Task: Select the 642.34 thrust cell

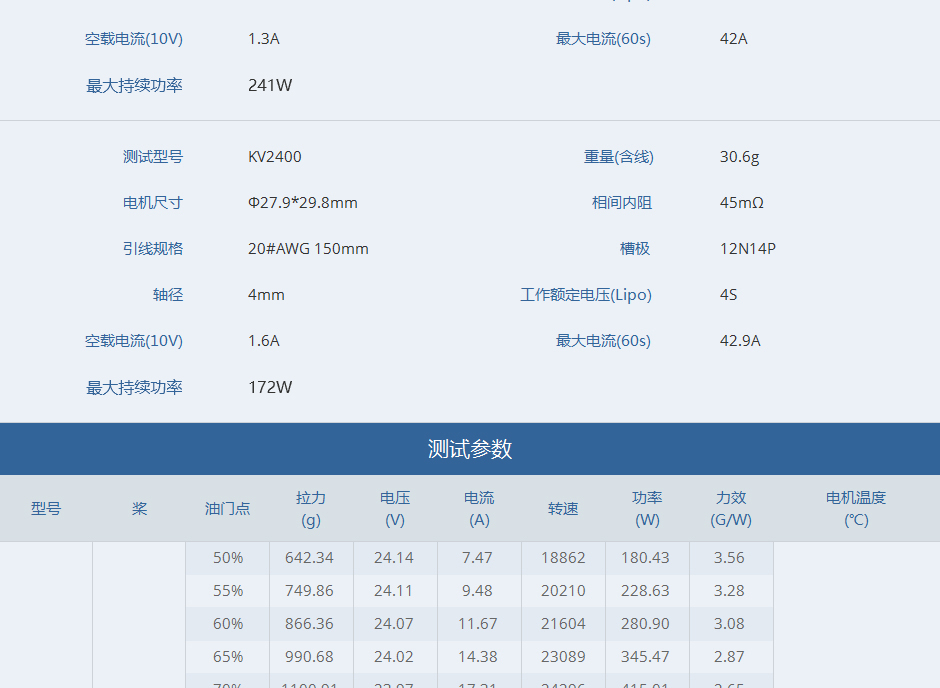Action: pyautogui.click(x=309, y=558)
